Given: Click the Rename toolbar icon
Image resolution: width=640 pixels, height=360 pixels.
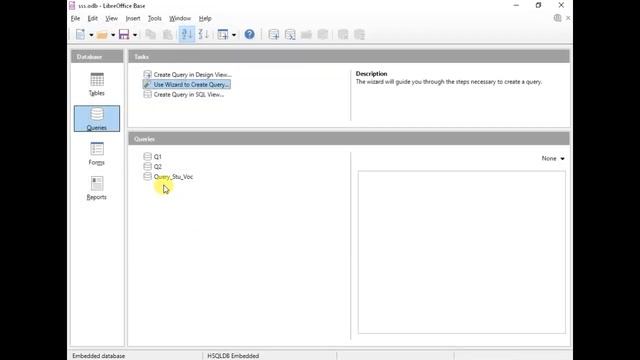Looking at the screenshot, I should click(x=359, y=35).
